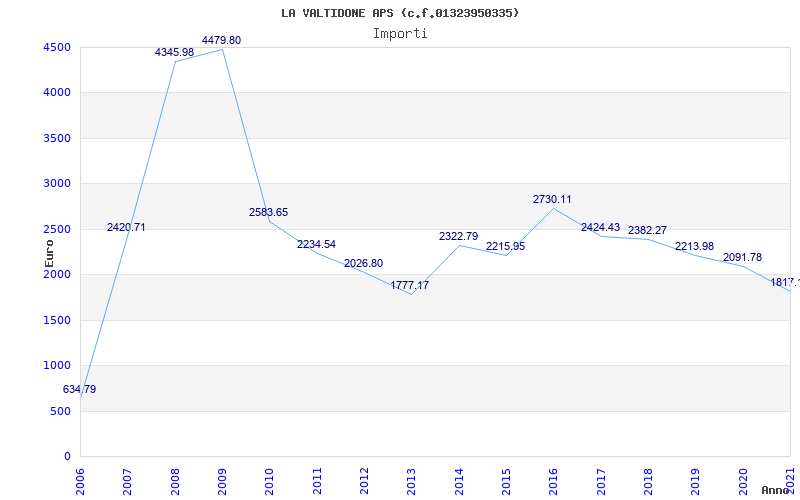Click x-axis year 2009
This screenshot has height=500, width=800.
(x=222, y=481)
